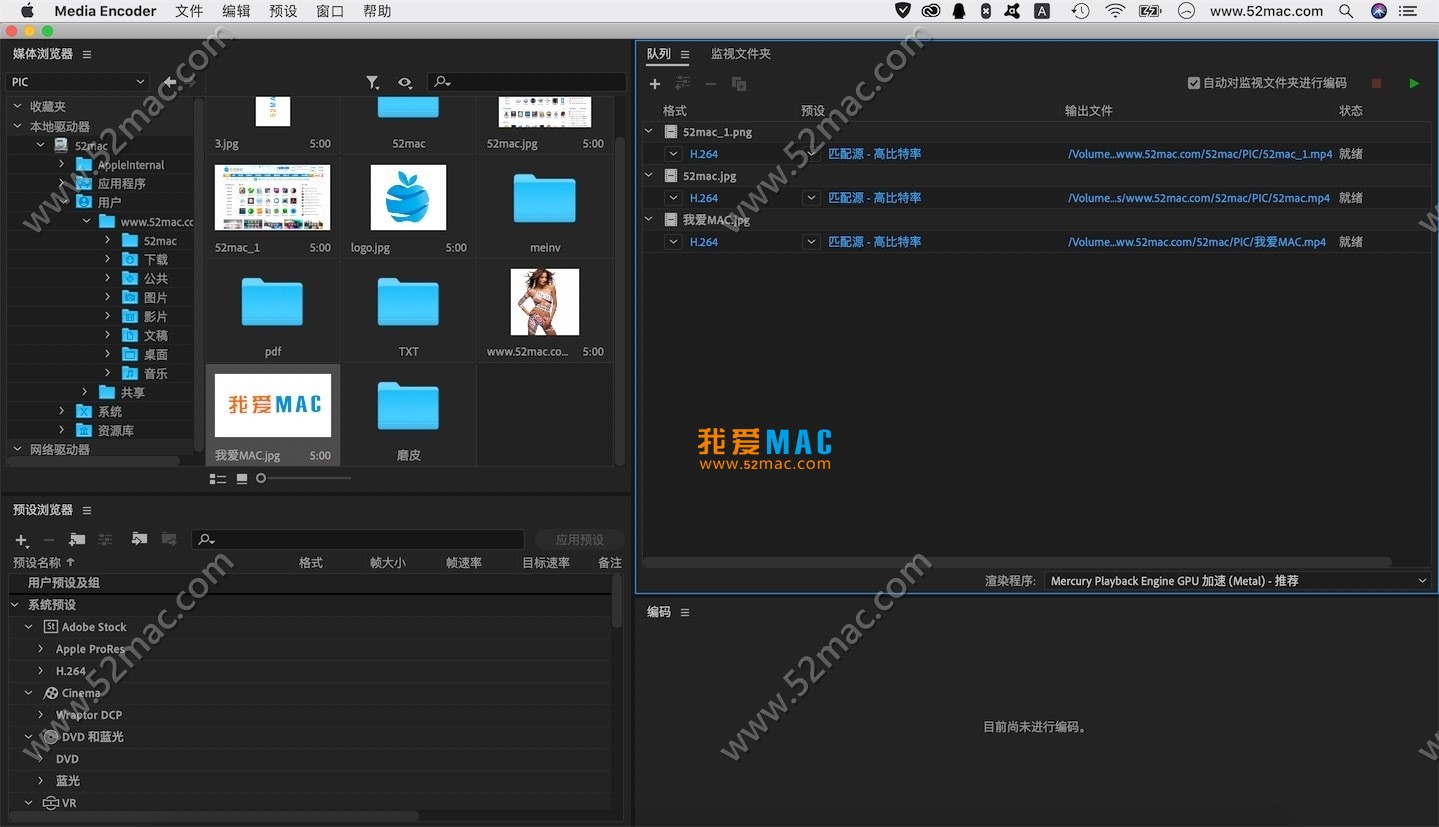The width and height of the screenshot is (1439, 827).
Task: Switch the media browser to thumbnail view icon
Action: click(242, 479)
